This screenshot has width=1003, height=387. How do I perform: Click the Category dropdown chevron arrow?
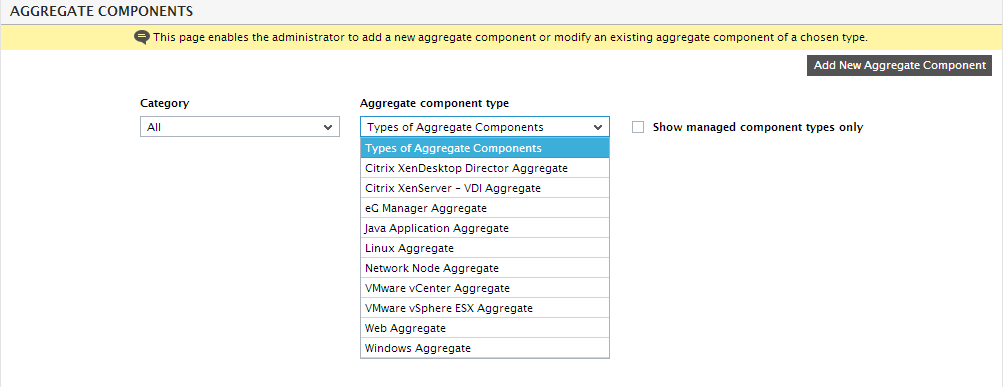(x=328, y=127)
